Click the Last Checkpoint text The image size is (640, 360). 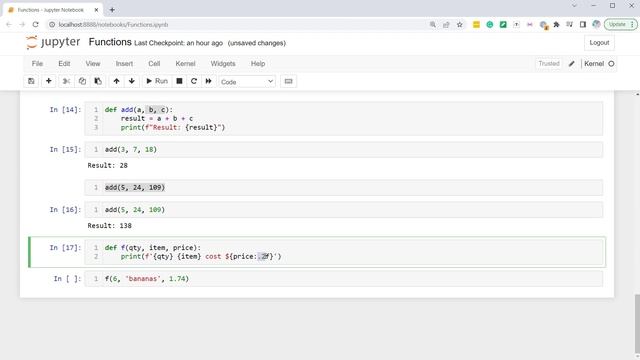tap(178, 43)
